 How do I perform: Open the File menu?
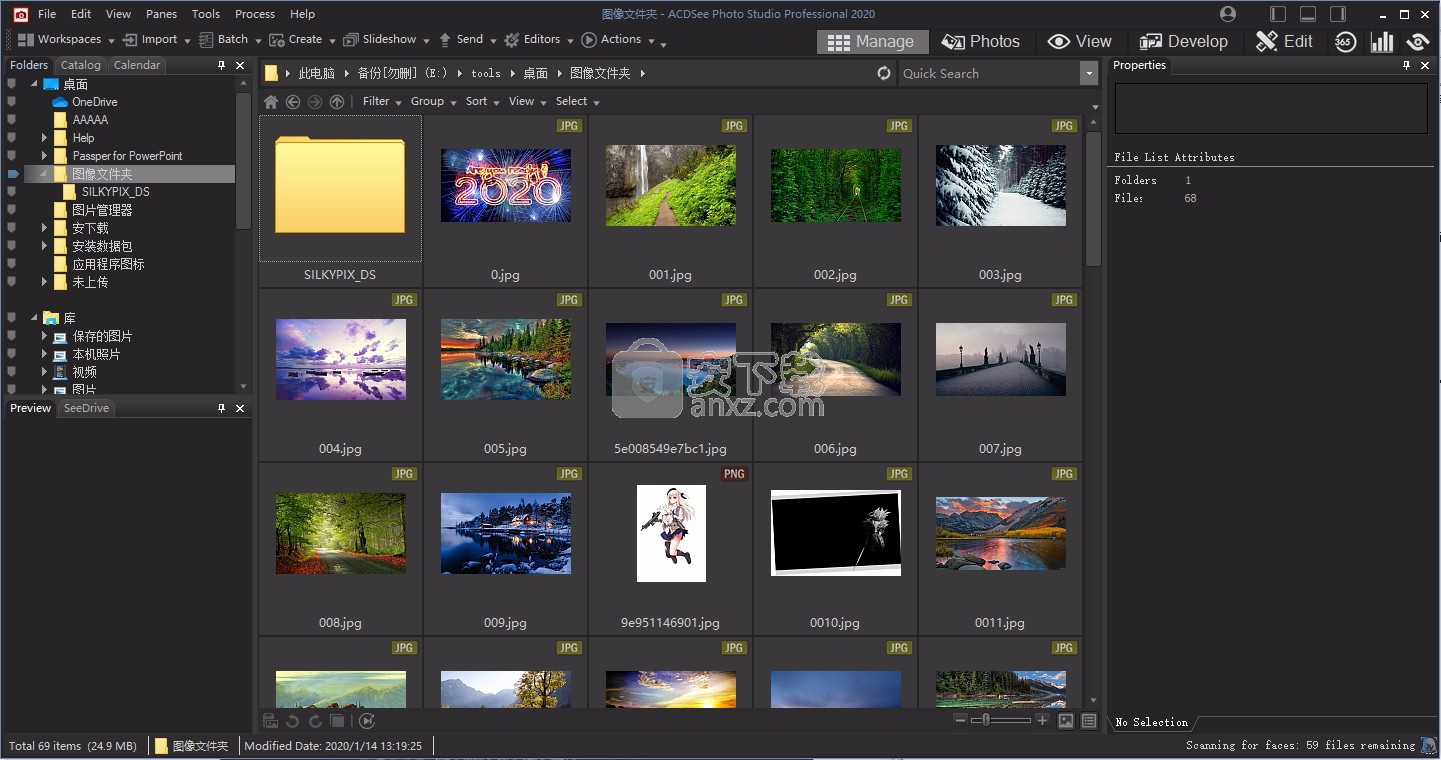pyautogui.click(x=47, y=14)
